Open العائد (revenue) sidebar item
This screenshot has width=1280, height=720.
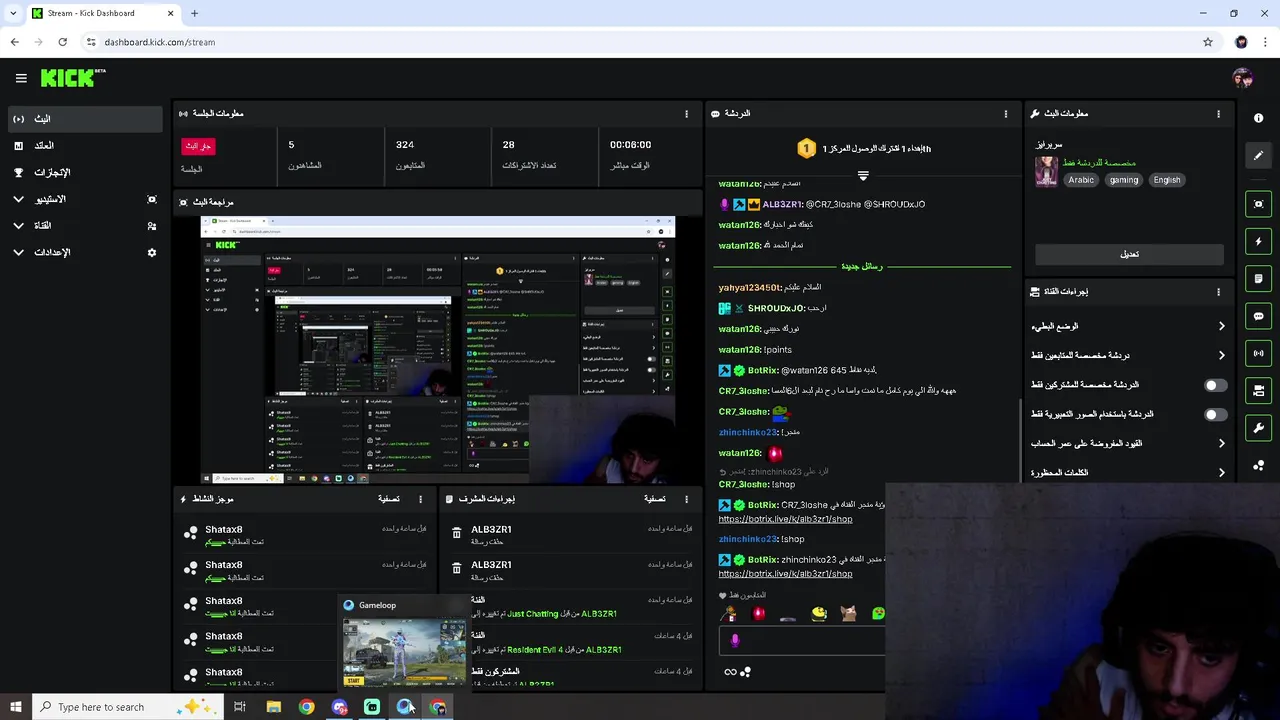coord(84,146)
